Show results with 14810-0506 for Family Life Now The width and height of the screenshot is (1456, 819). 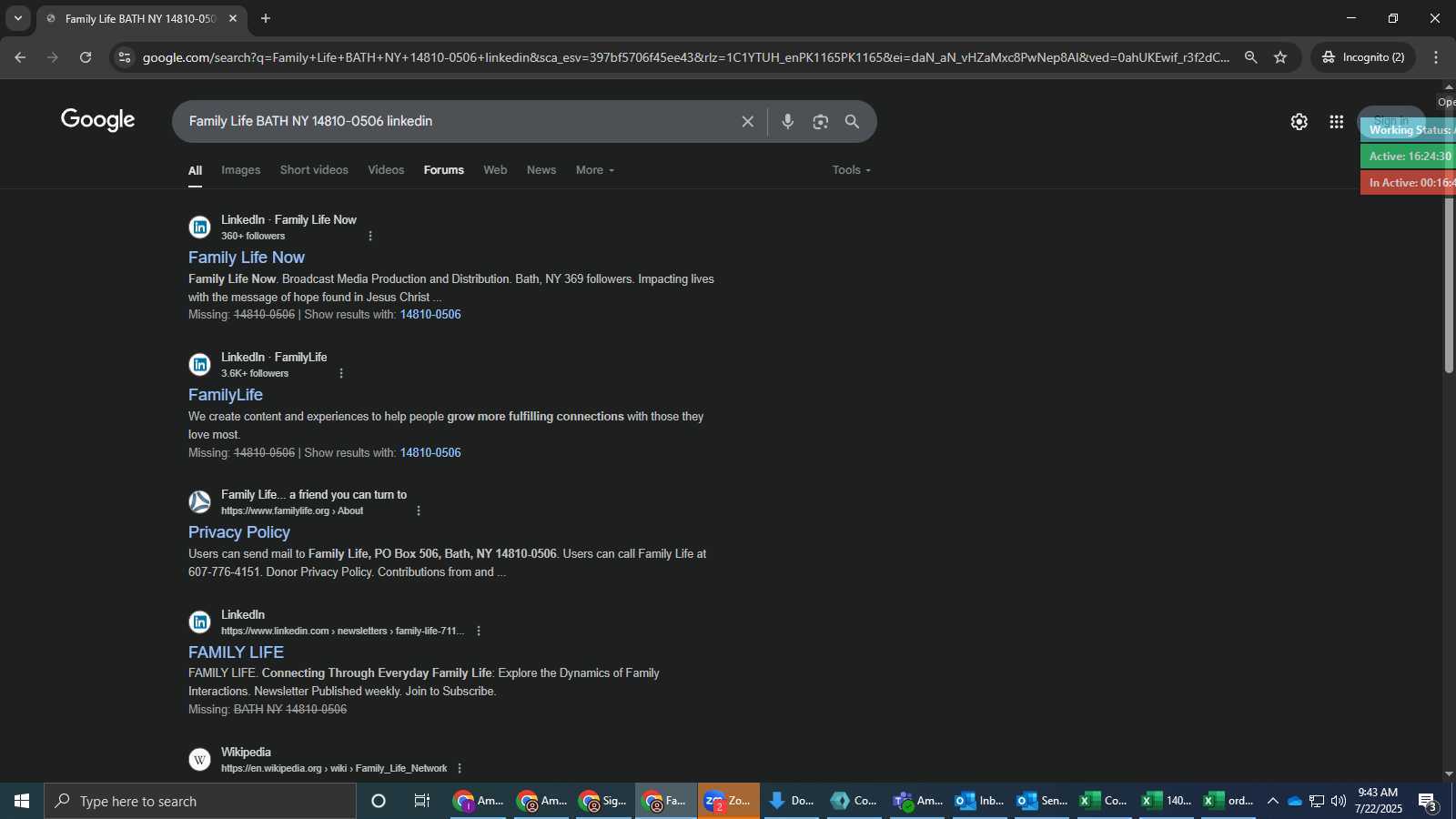coord(430,315)
